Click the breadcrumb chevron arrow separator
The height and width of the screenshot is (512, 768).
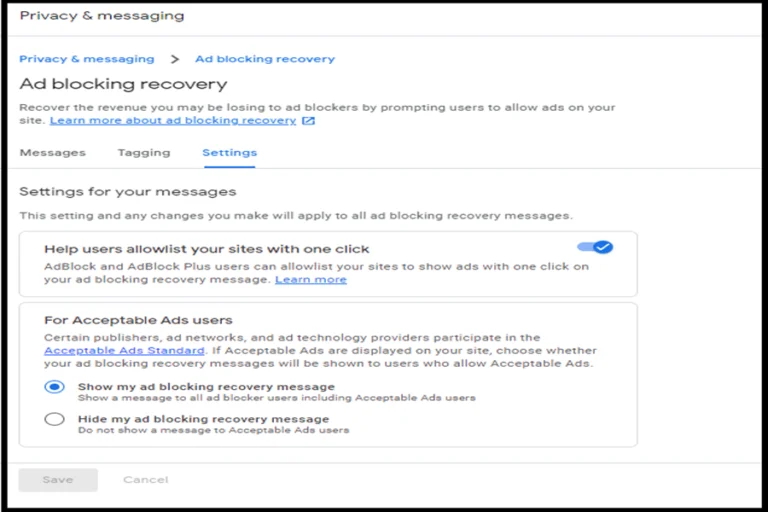[175, 59]
